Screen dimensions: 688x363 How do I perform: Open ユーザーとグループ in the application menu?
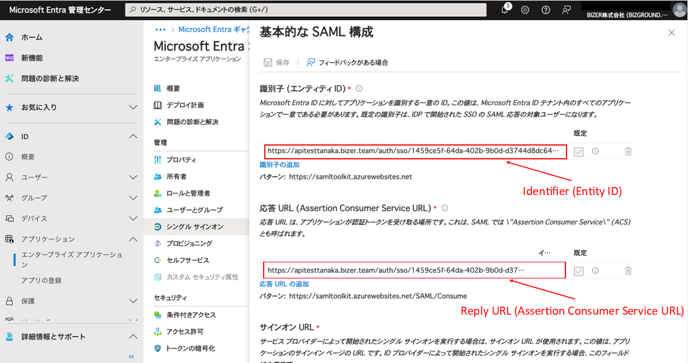coord(194,210)
